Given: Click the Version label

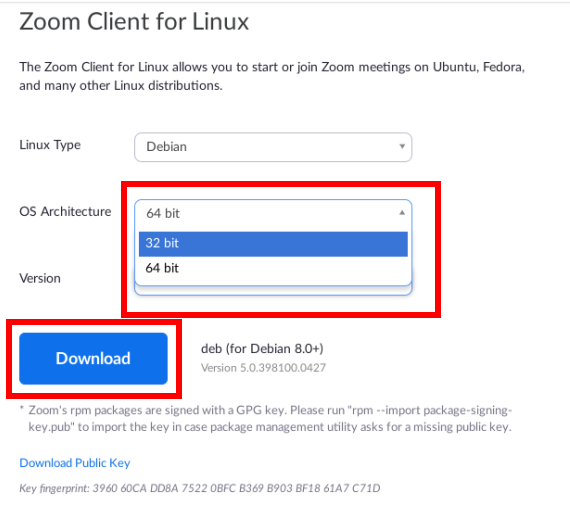Looking at the screenshot, I should 40,278.
